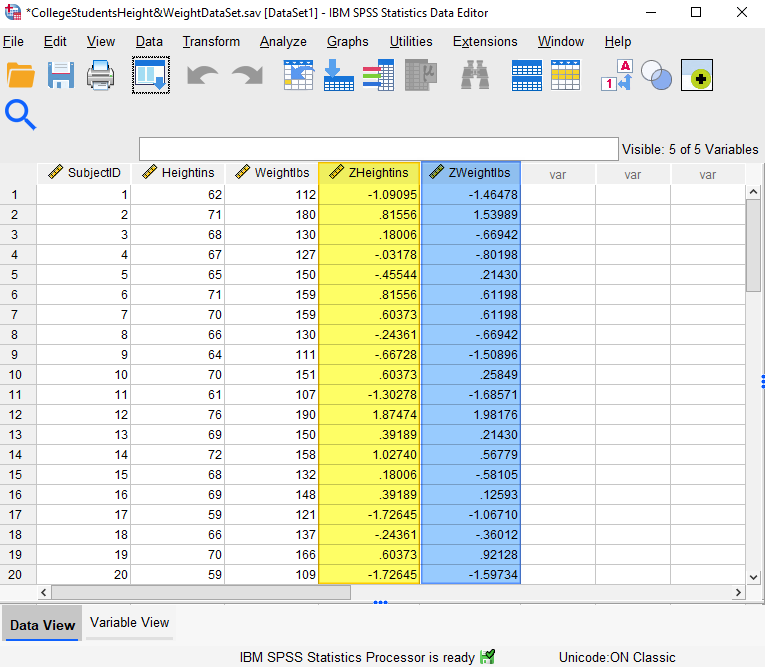This screenshot has height=667, width=765.
Task: Select the Weightlbs column header
Action: point(272,173)
